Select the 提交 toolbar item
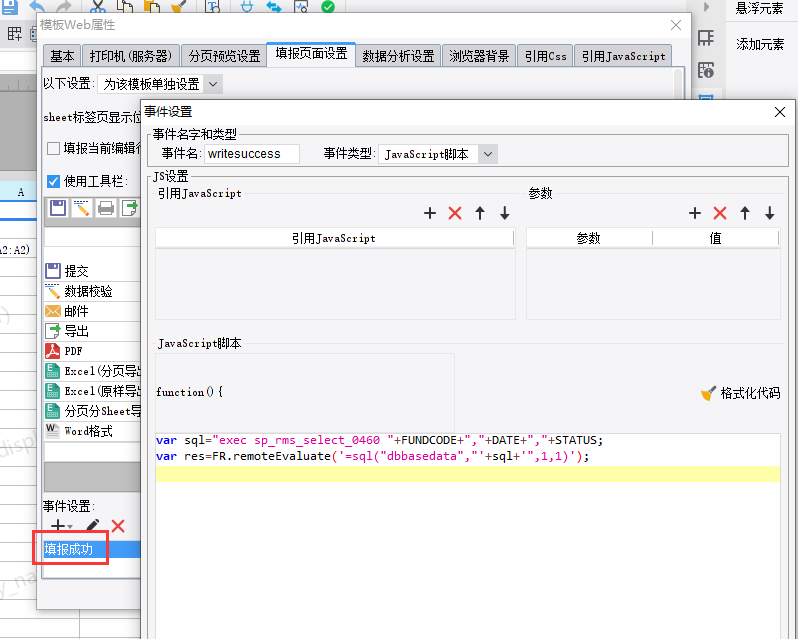The height and width of the screenshot is (639, 798). (x=92, y=271)
